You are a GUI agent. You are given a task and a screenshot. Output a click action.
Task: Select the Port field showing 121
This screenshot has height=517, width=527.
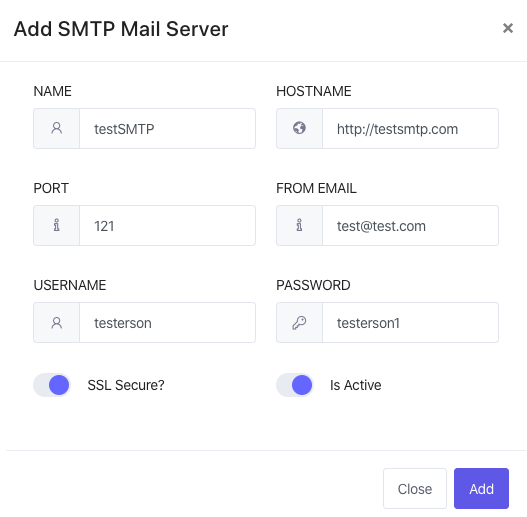(167, 226)
